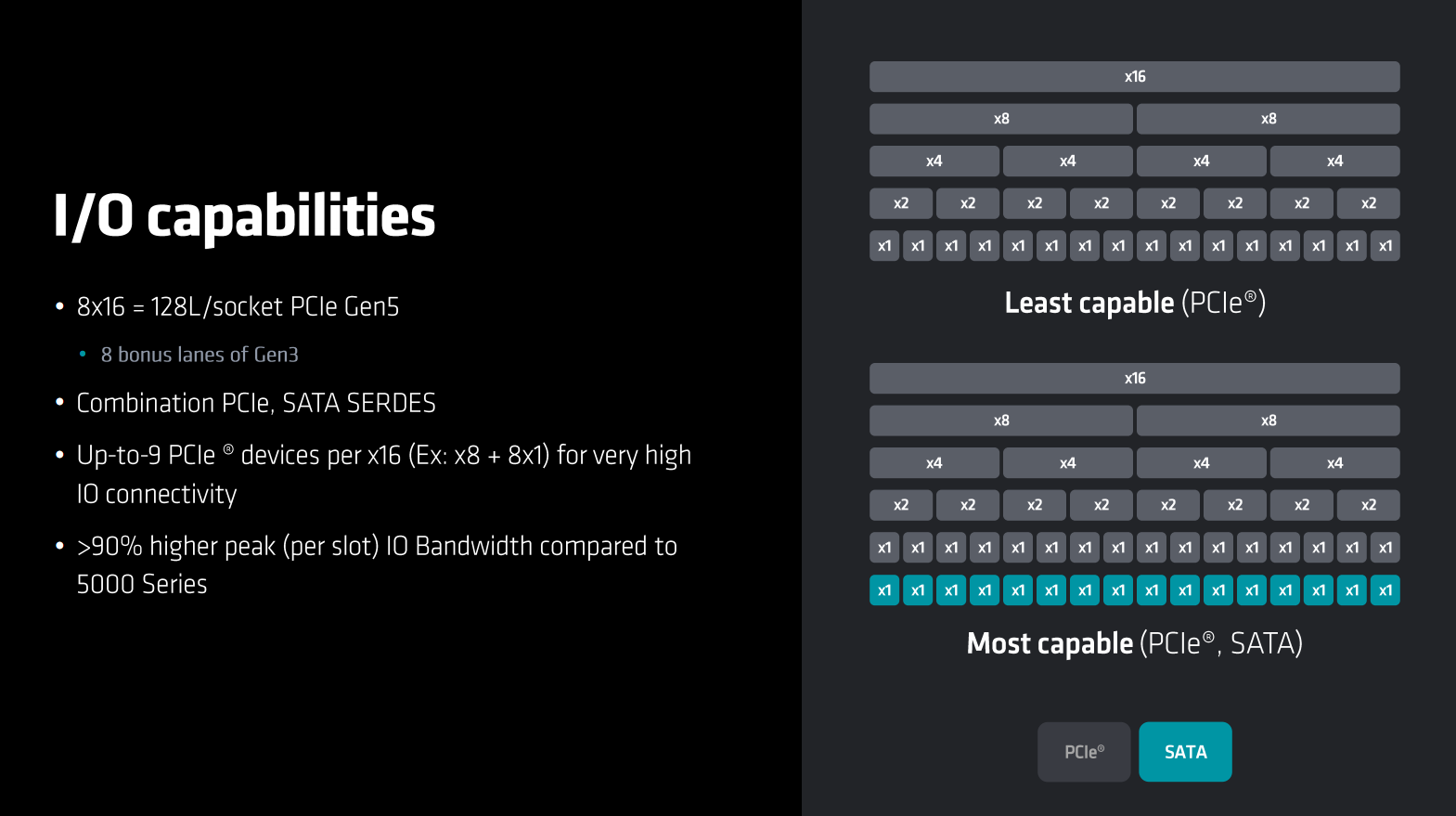Click the "Combination PCIe, SATA SERDES" bullet

(256, 403)
